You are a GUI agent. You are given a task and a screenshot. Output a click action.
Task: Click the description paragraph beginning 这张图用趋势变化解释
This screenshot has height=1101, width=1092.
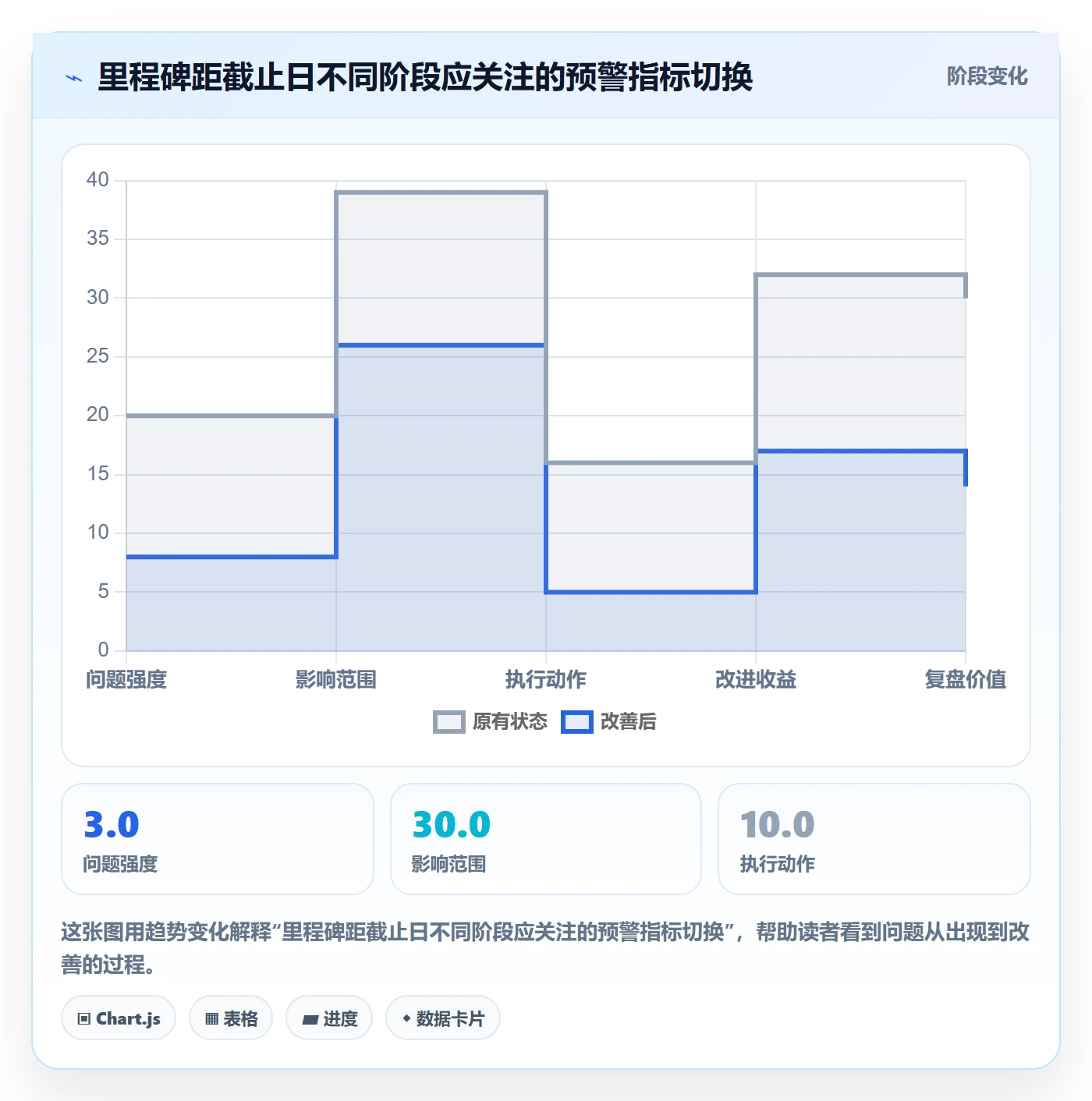[x=545, y=948]
